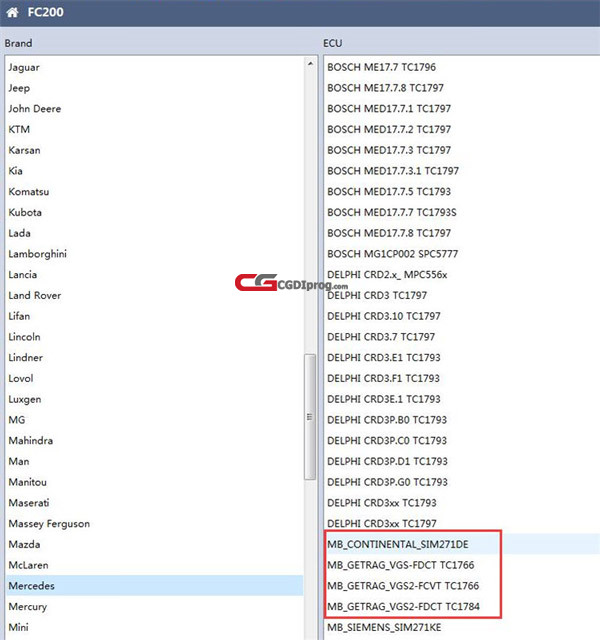Select BOSCH ME17.7 TC1796 ECU
This screenshot has height=640, width=600.
click(x=382, y=67)
